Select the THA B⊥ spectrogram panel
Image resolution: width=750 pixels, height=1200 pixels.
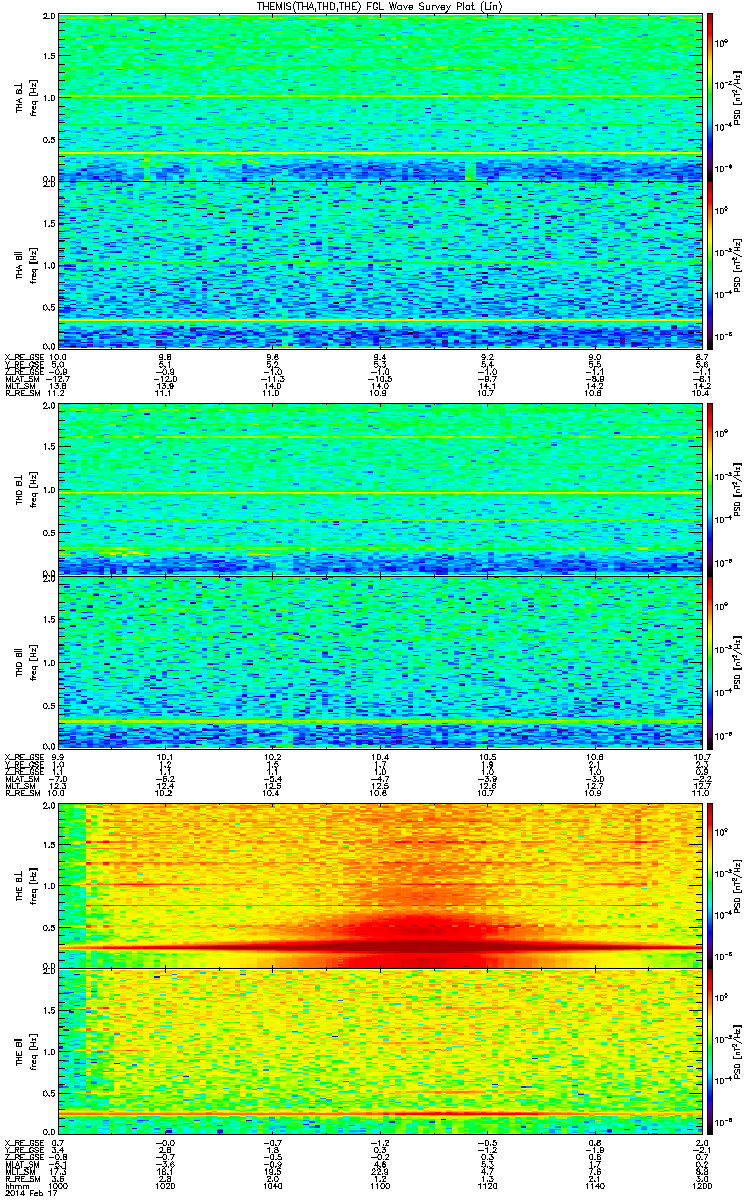pos(380,97)
